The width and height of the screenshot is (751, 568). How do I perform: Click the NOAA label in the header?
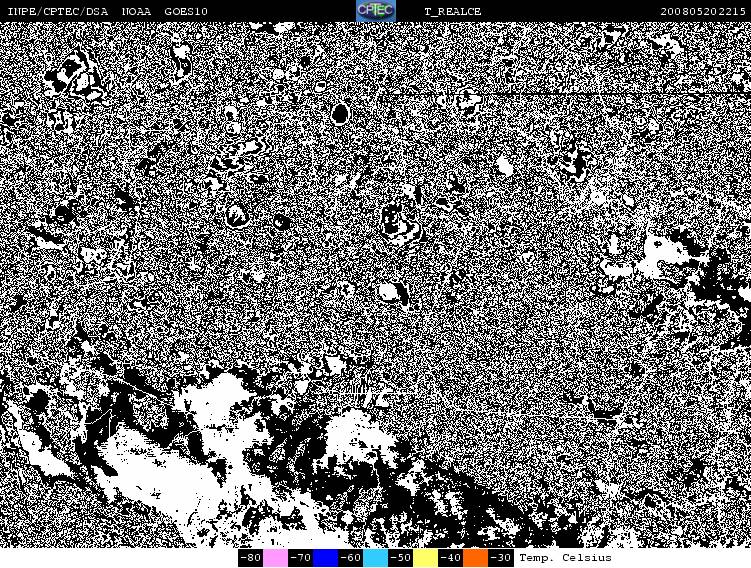pos(137,11)
